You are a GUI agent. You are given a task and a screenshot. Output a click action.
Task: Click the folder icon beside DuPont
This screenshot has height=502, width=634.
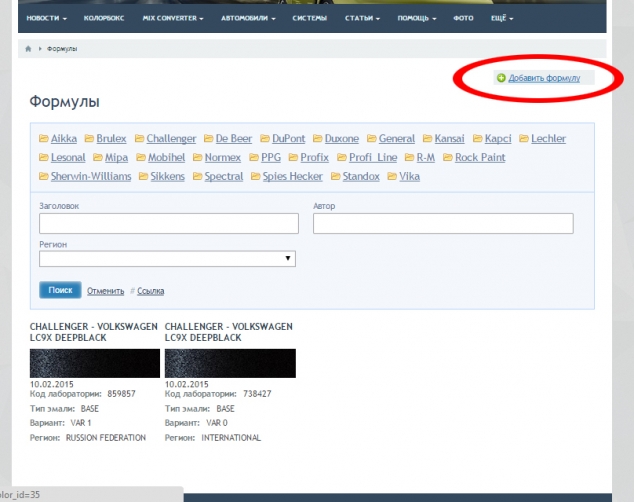click(x=265, y=139)
